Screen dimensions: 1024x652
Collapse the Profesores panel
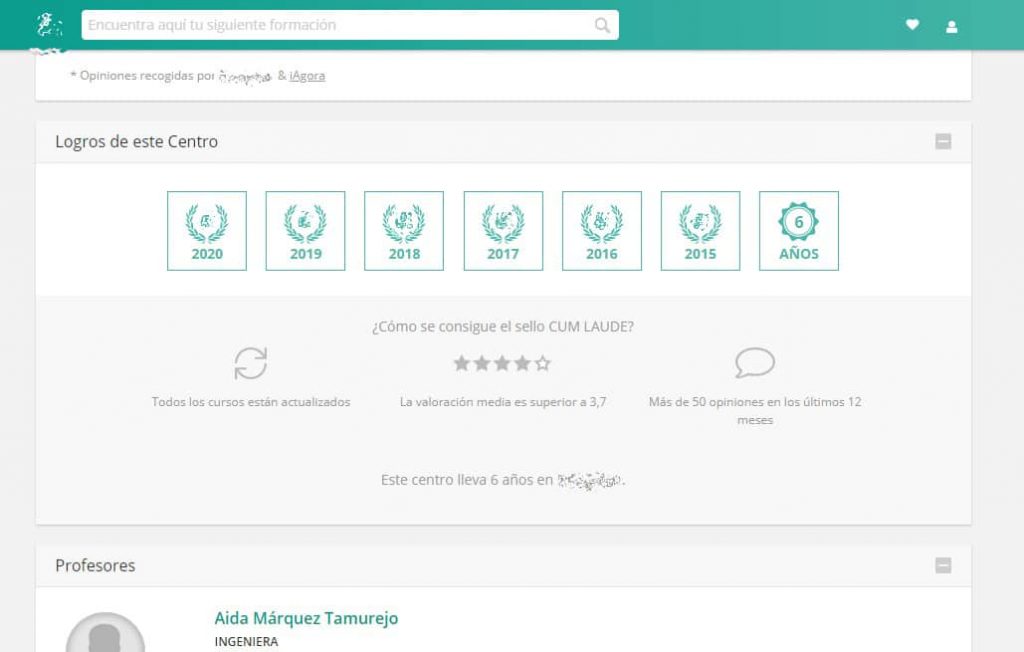(x=944, y=565)
